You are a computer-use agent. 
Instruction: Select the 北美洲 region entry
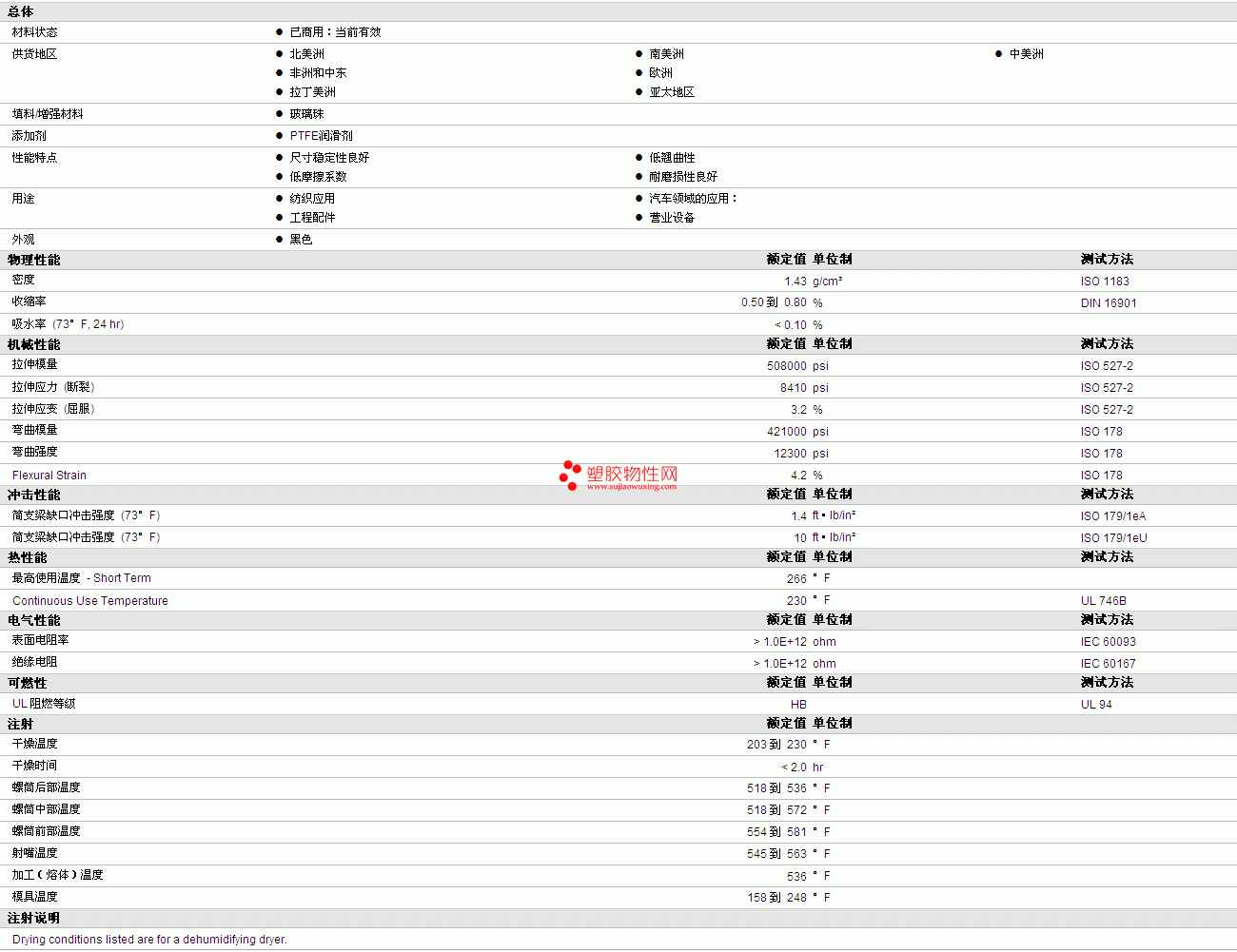pyautogui.click(x=306, y=54)
